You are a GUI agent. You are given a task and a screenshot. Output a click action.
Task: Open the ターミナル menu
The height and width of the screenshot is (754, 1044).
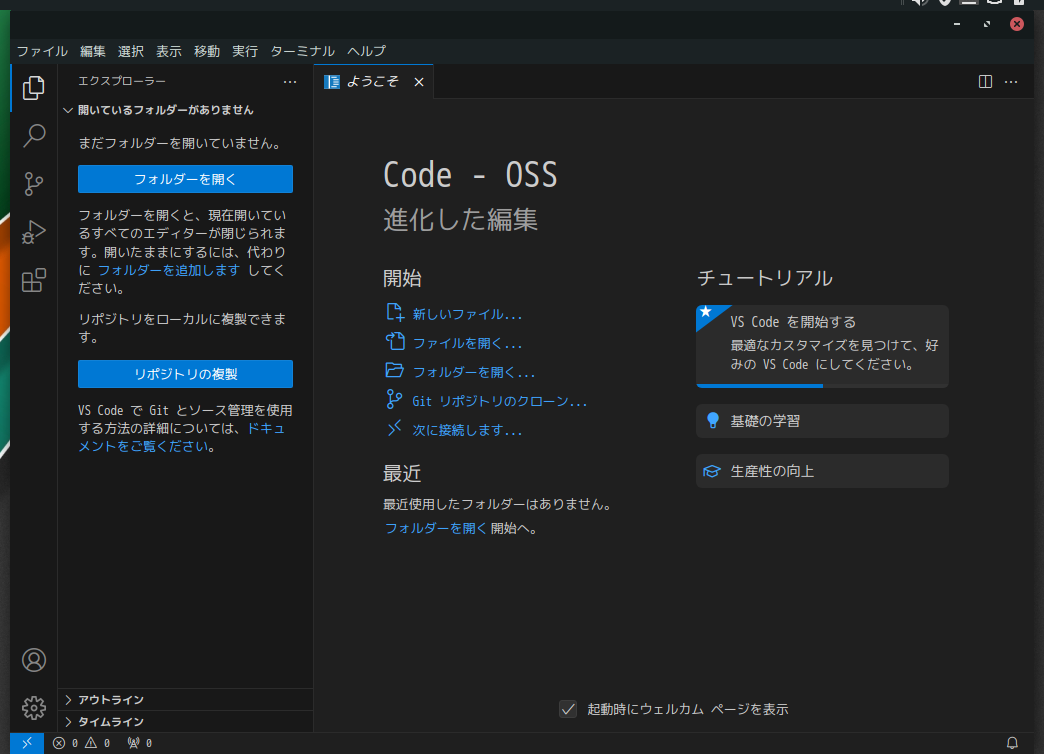click(x=302, y=51)
